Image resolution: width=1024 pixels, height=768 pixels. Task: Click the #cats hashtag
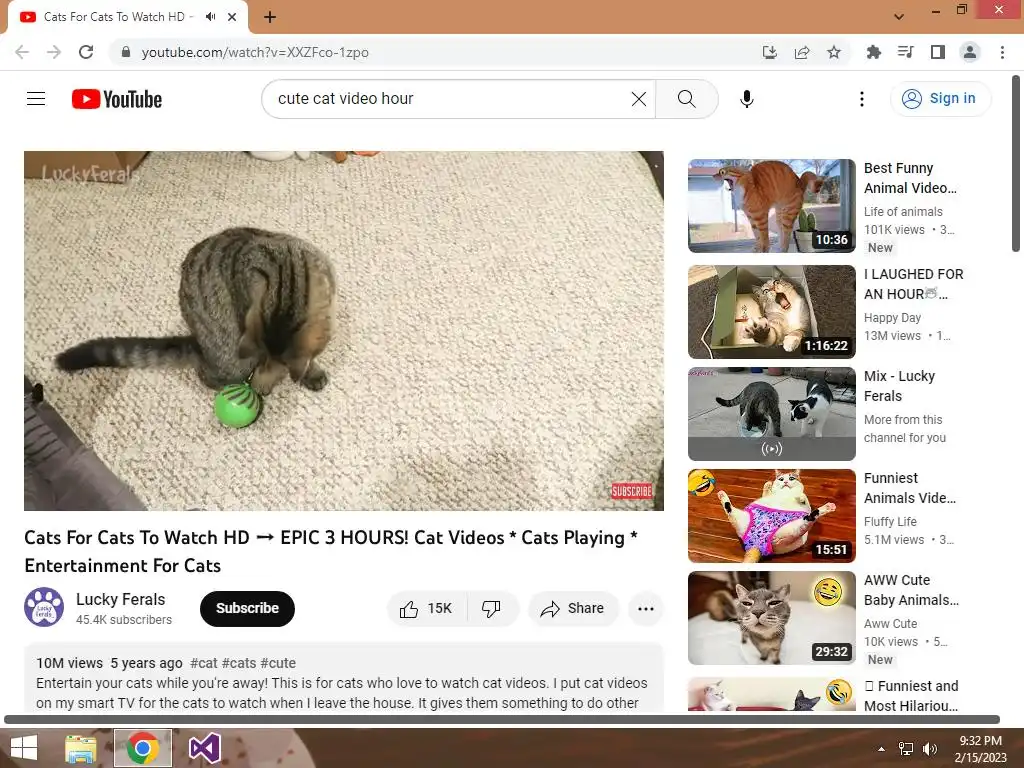239,663
